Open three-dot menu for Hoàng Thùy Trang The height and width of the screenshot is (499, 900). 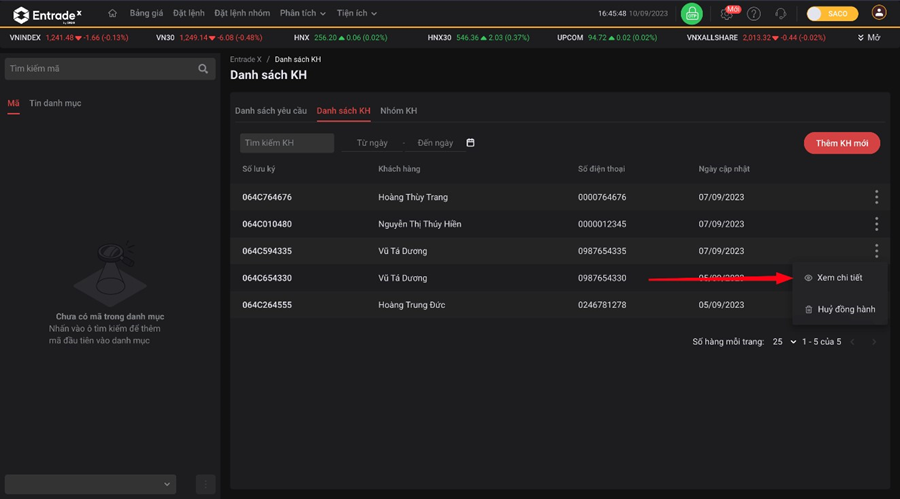876,197
